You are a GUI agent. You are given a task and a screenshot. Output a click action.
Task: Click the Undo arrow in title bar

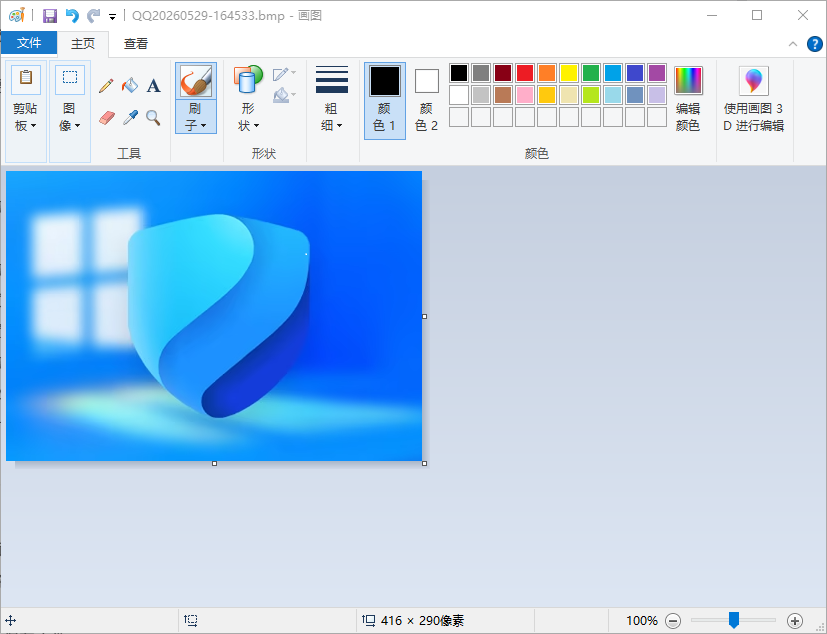pos(72,16)
